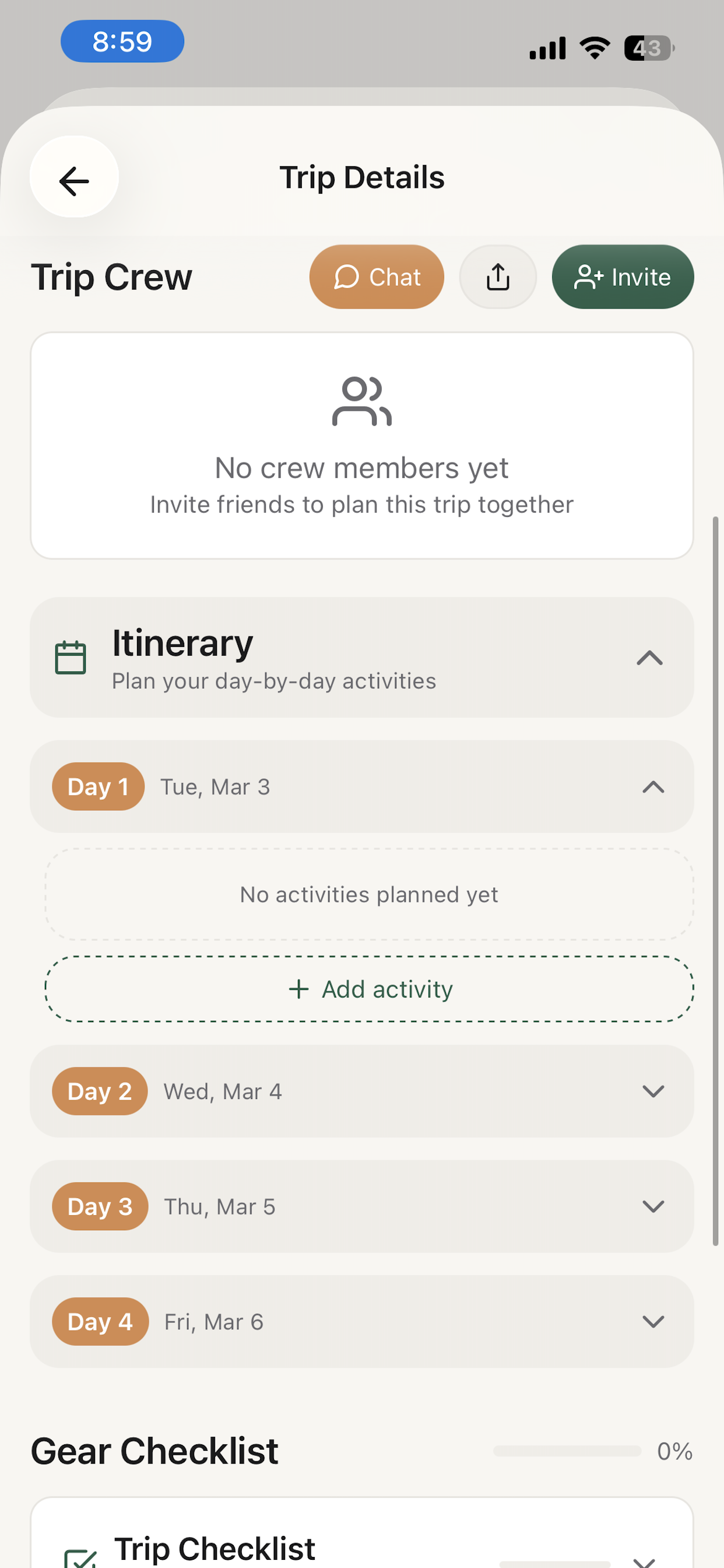Tap the Trip Checklist checkbox icon
724x1568 pixels.
coord(80,1557)
